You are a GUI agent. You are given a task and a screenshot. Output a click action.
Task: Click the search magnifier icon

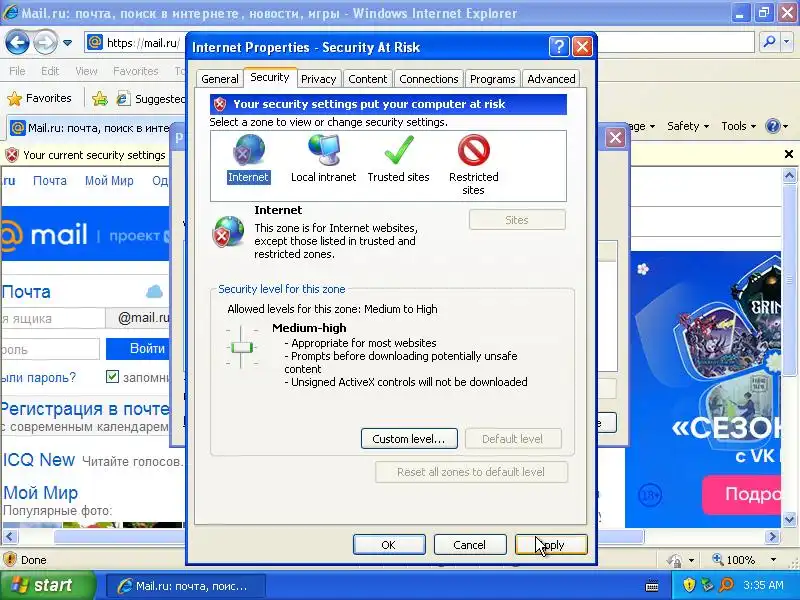point(769,42)
